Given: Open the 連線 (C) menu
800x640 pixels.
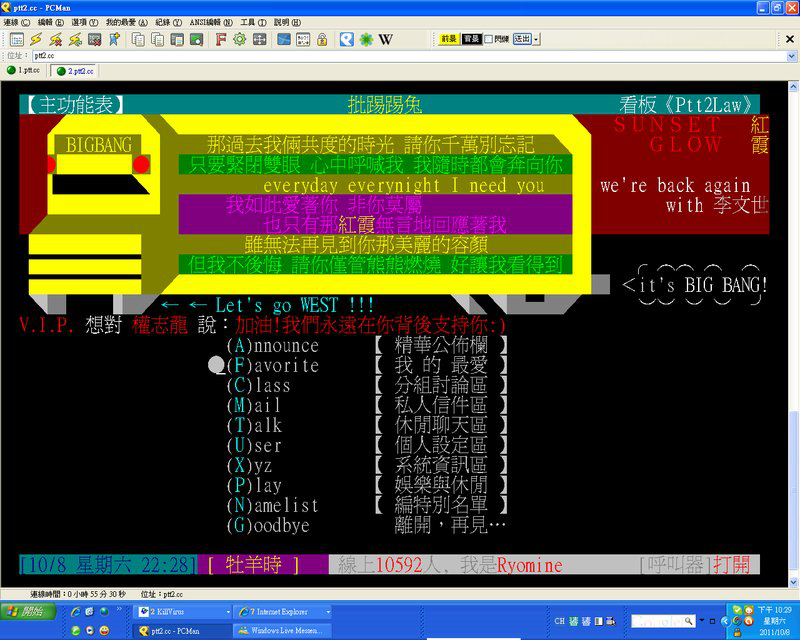Looking at the screenshot, I should (x=16, y=22).
